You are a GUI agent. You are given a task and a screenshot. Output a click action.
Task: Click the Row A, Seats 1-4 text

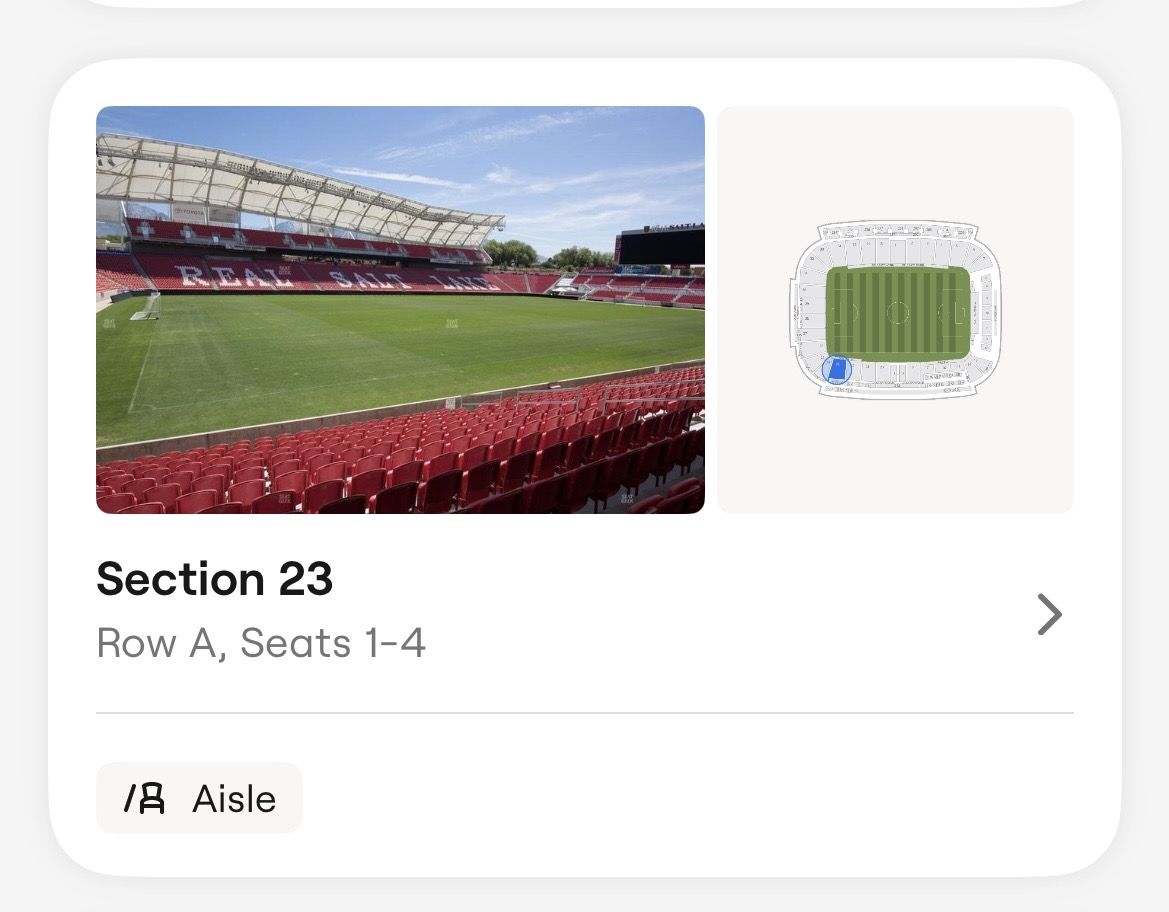pos(261,643)
